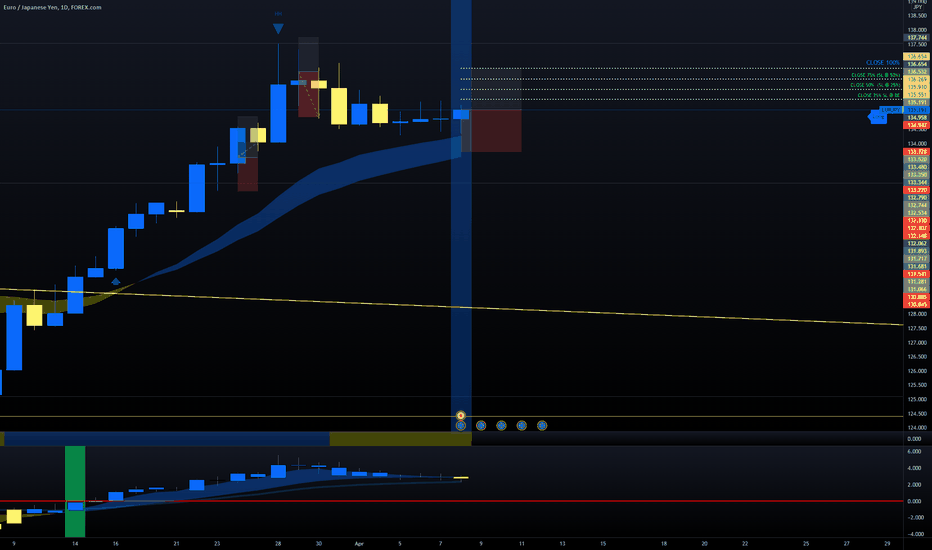Click the yellow 135.551 price tag

coord(917,95)
